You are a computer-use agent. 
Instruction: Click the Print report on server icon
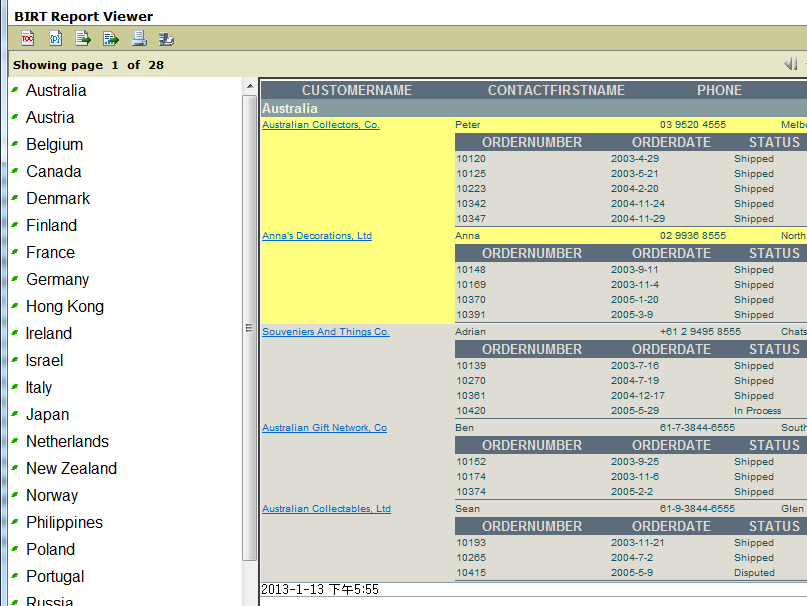(x=166, y=39)
